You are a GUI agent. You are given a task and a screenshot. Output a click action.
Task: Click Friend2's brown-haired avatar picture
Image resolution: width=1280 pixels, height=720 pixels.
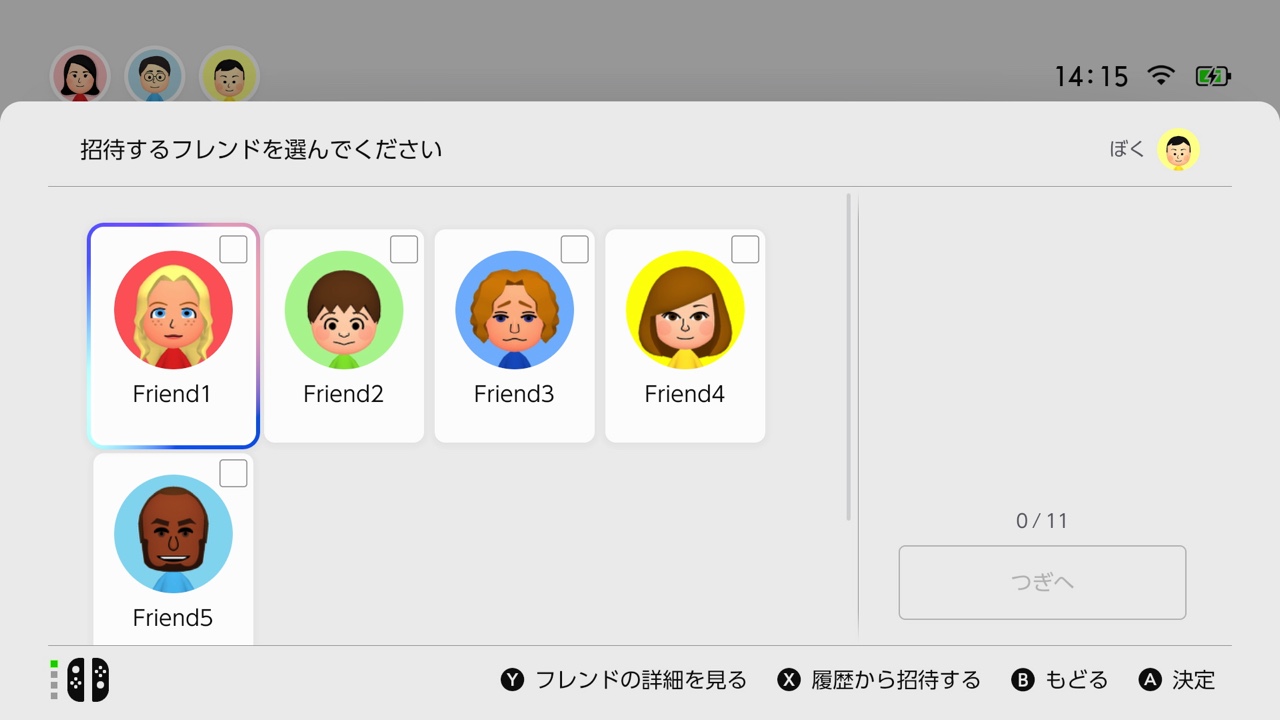coord(344,310)
